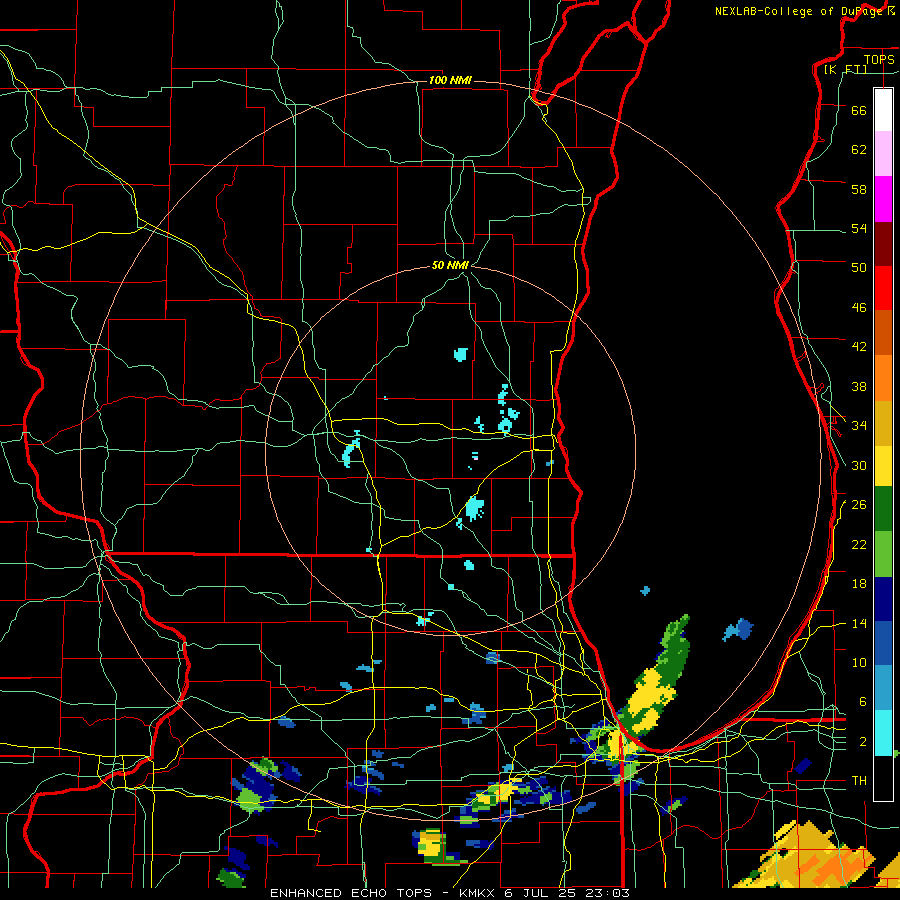Select the "22" scale label
This screenshot has height=900, width=900.
click(x=859, y=545)
